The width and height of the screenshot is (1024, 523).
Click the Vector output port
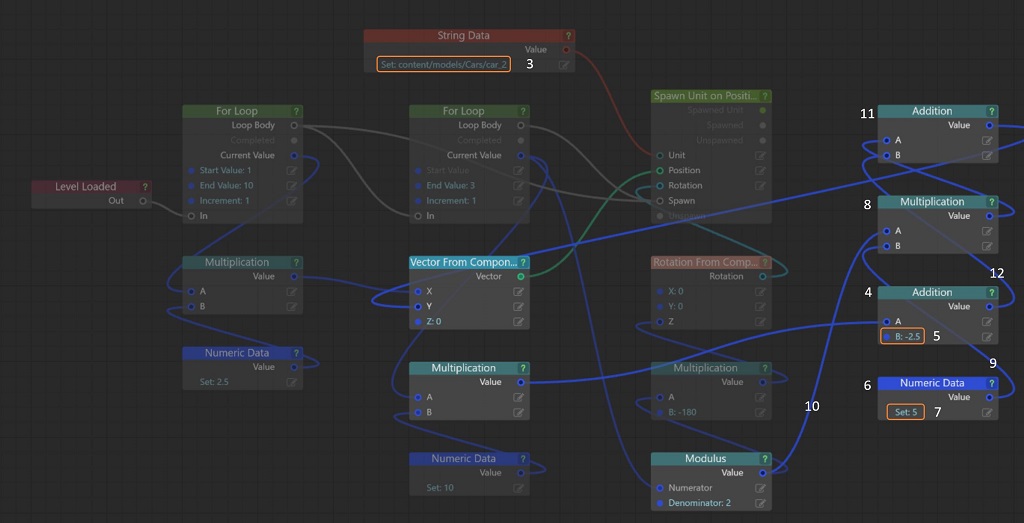[520, 276]
